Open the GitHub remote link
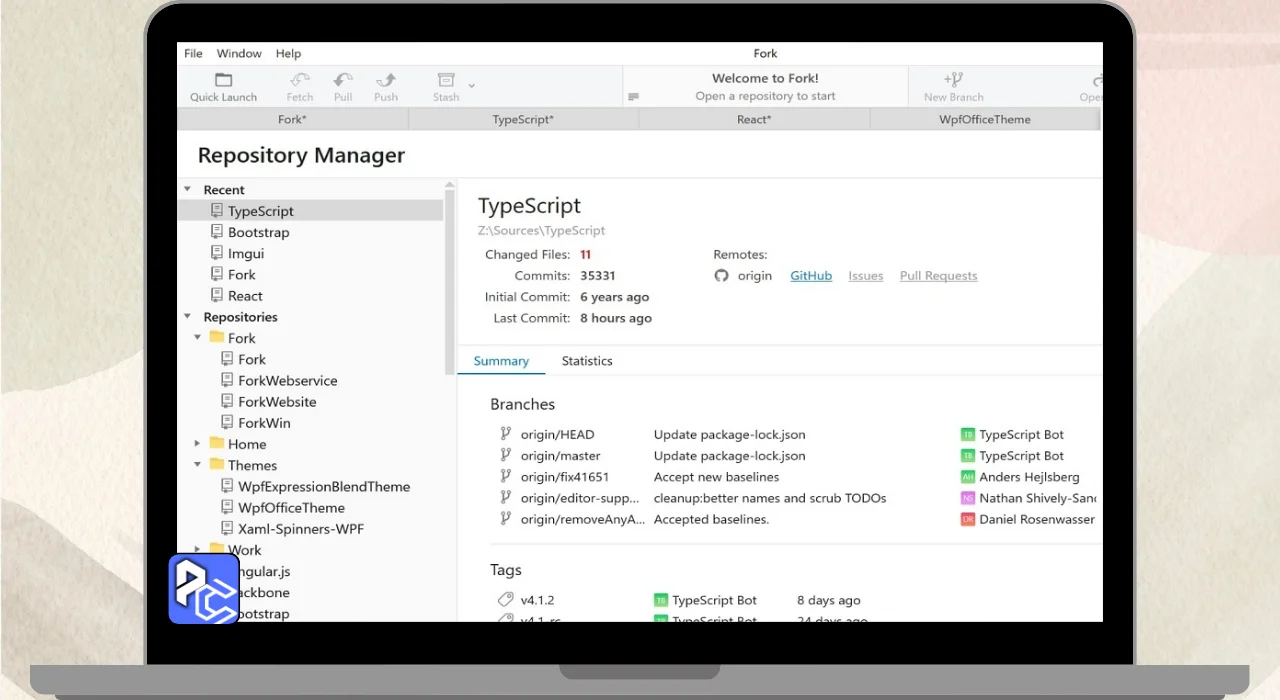The image size is (1280, 700). coord(811,276)
